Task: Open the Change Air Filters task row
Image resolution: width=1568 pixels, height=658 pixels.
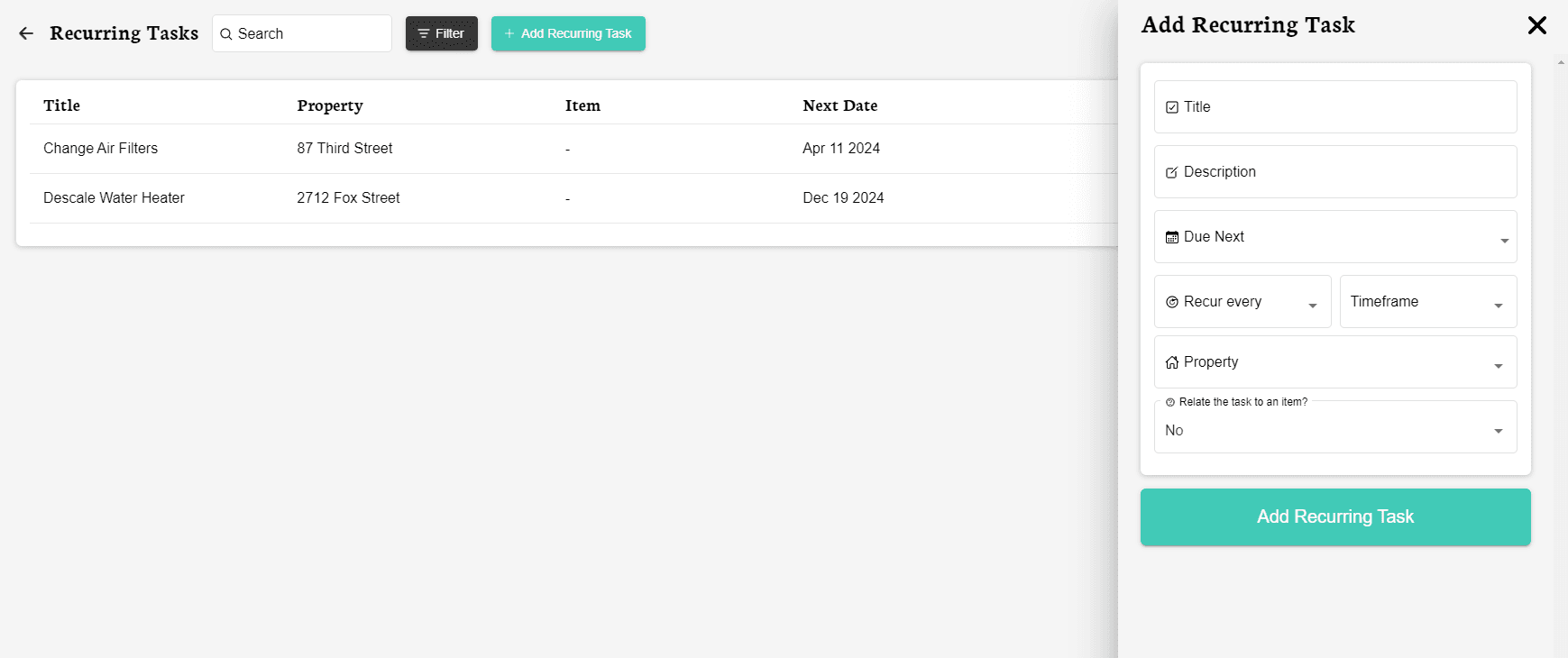Action: (x=100, y=149)
